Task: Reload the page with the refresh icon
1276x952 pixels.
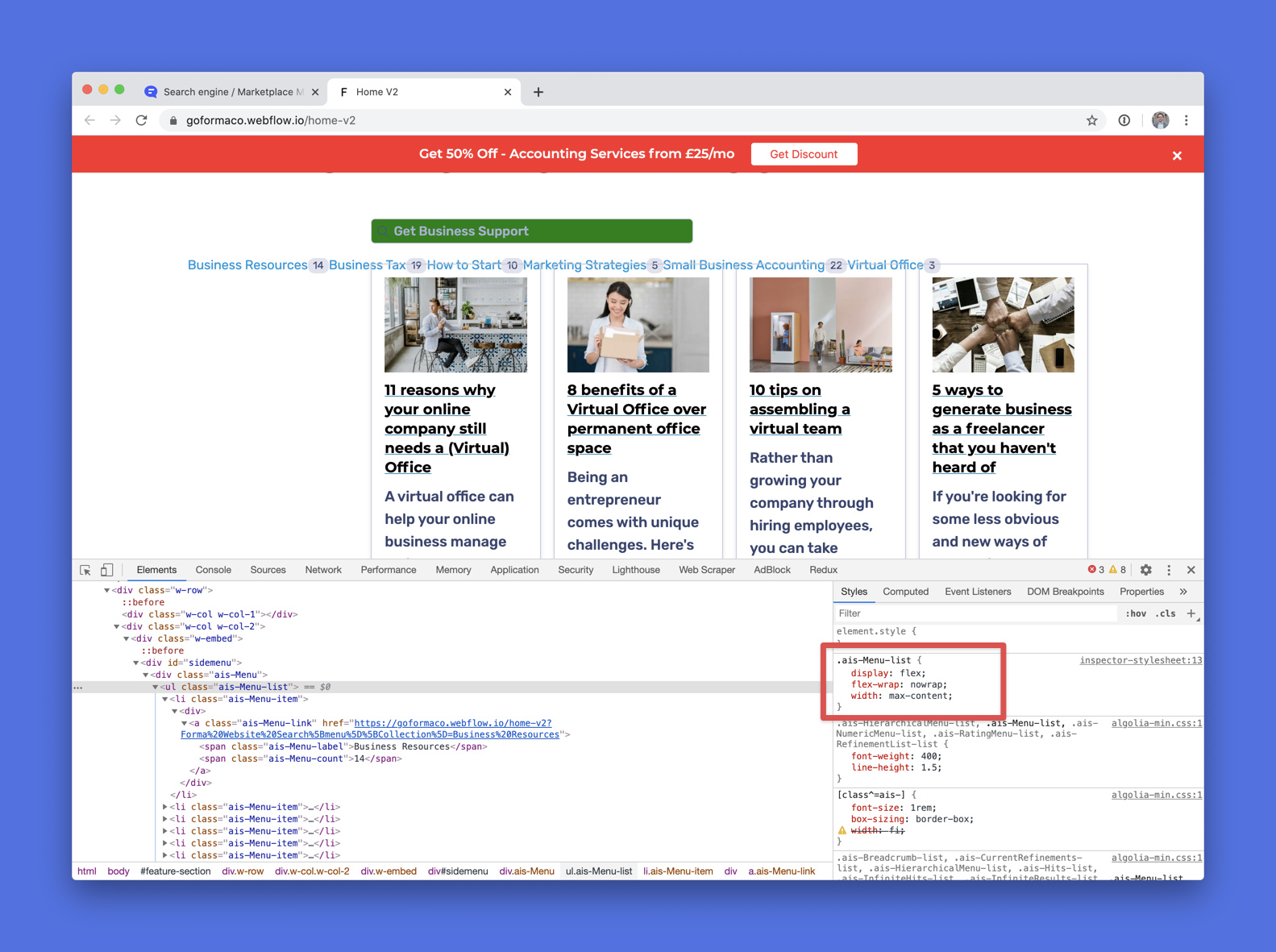Action: click(x=142, y=120)
